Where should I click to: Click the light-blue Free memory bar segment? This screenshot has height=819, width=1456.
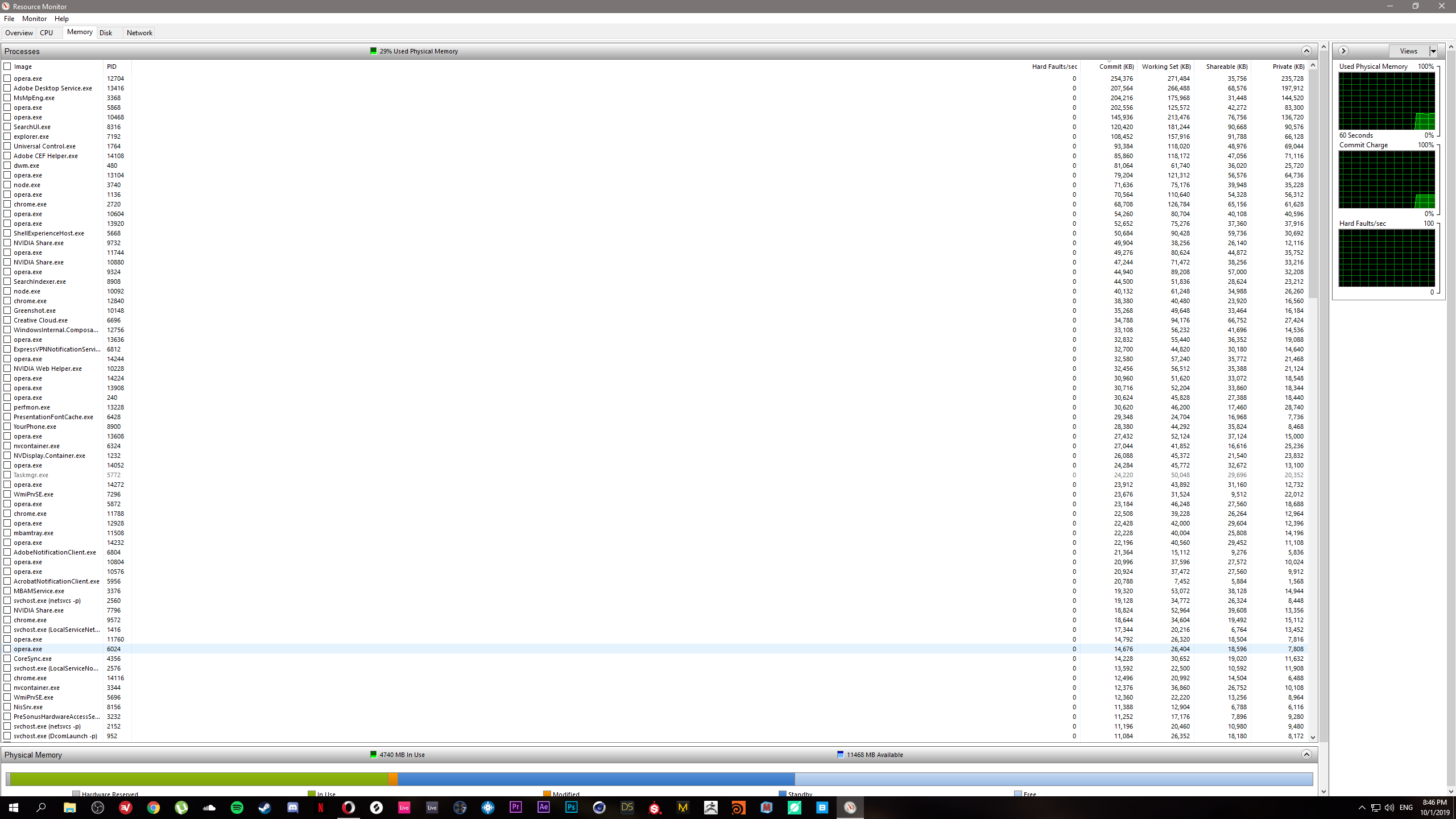click(1053, 779)
